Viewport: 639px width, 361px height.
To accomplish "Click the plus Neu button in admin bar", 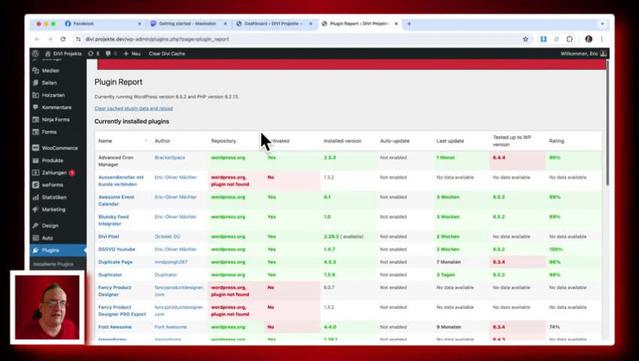I will (132, 53).
